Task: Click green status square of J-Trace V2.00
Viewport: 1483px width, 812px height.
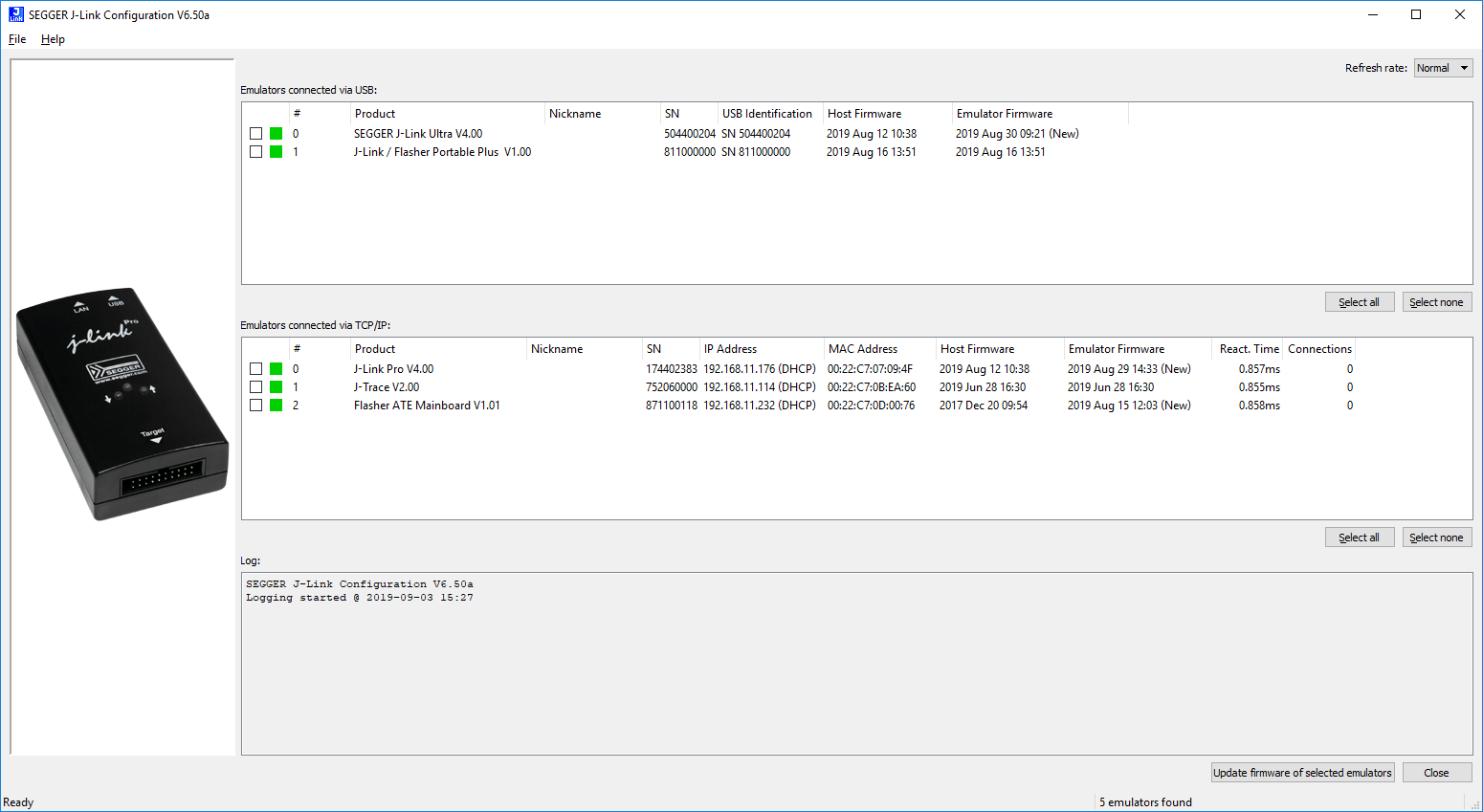Action: (276, 387)
